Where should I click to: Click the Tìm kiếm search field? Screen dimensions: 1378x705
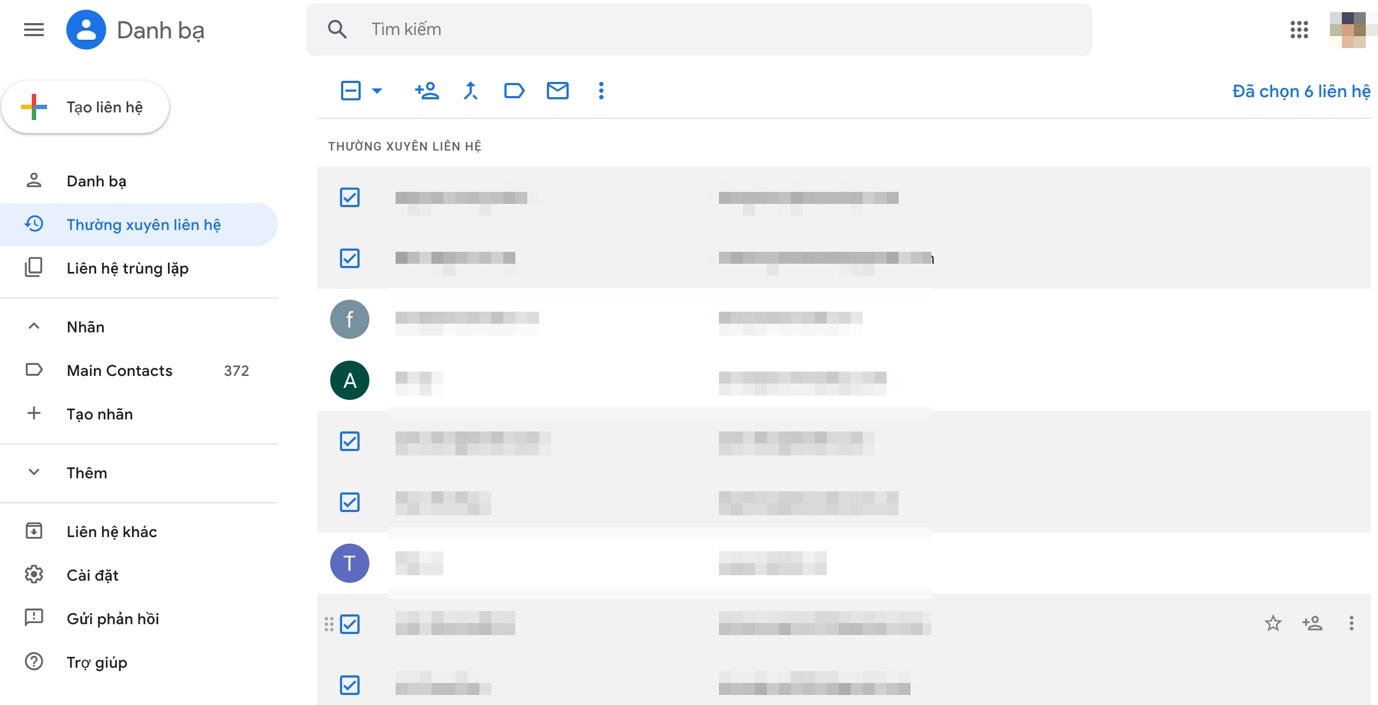[x=700, y=30]
